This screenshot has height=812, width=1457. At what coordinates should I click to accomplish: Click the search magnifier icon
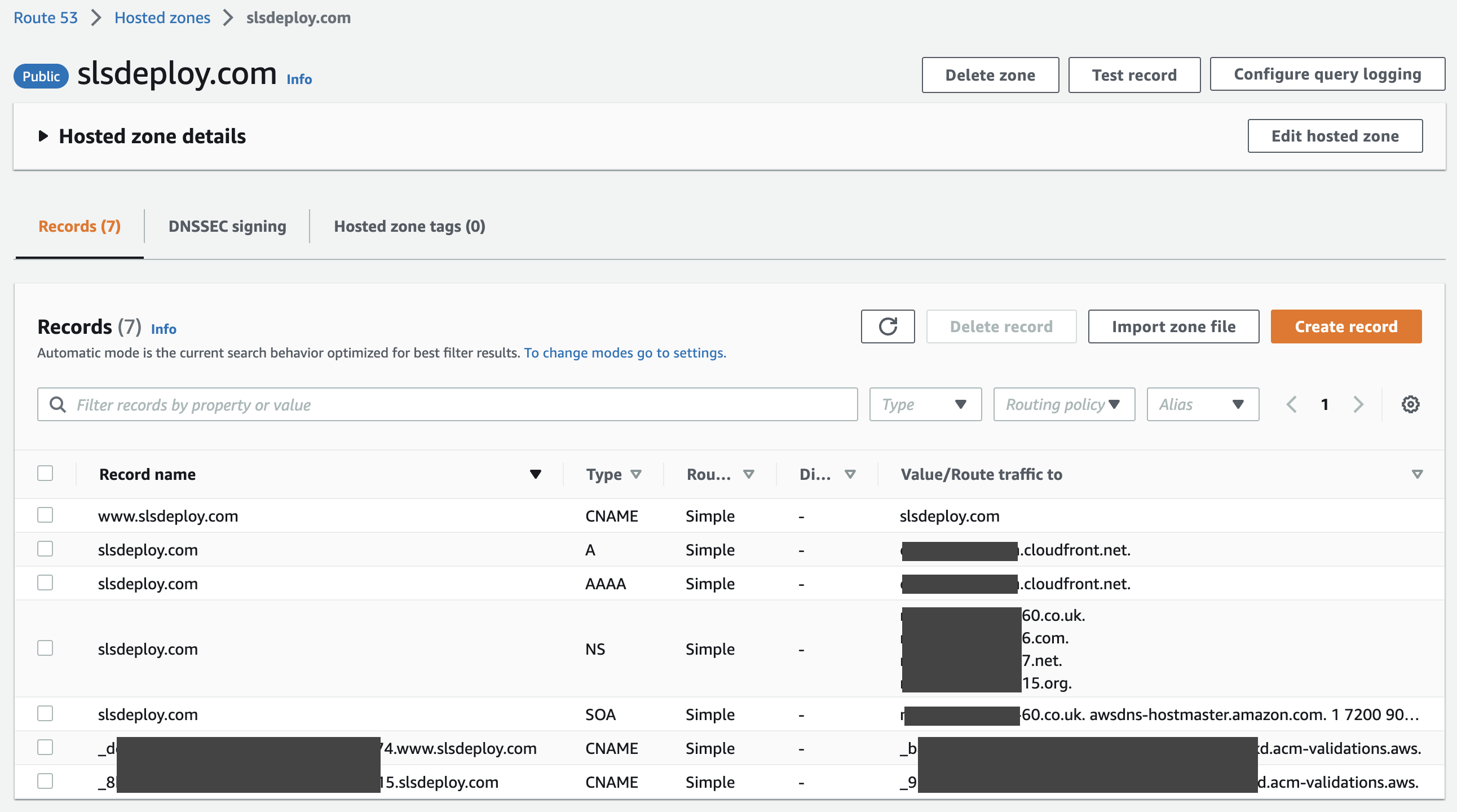point(58,404)
